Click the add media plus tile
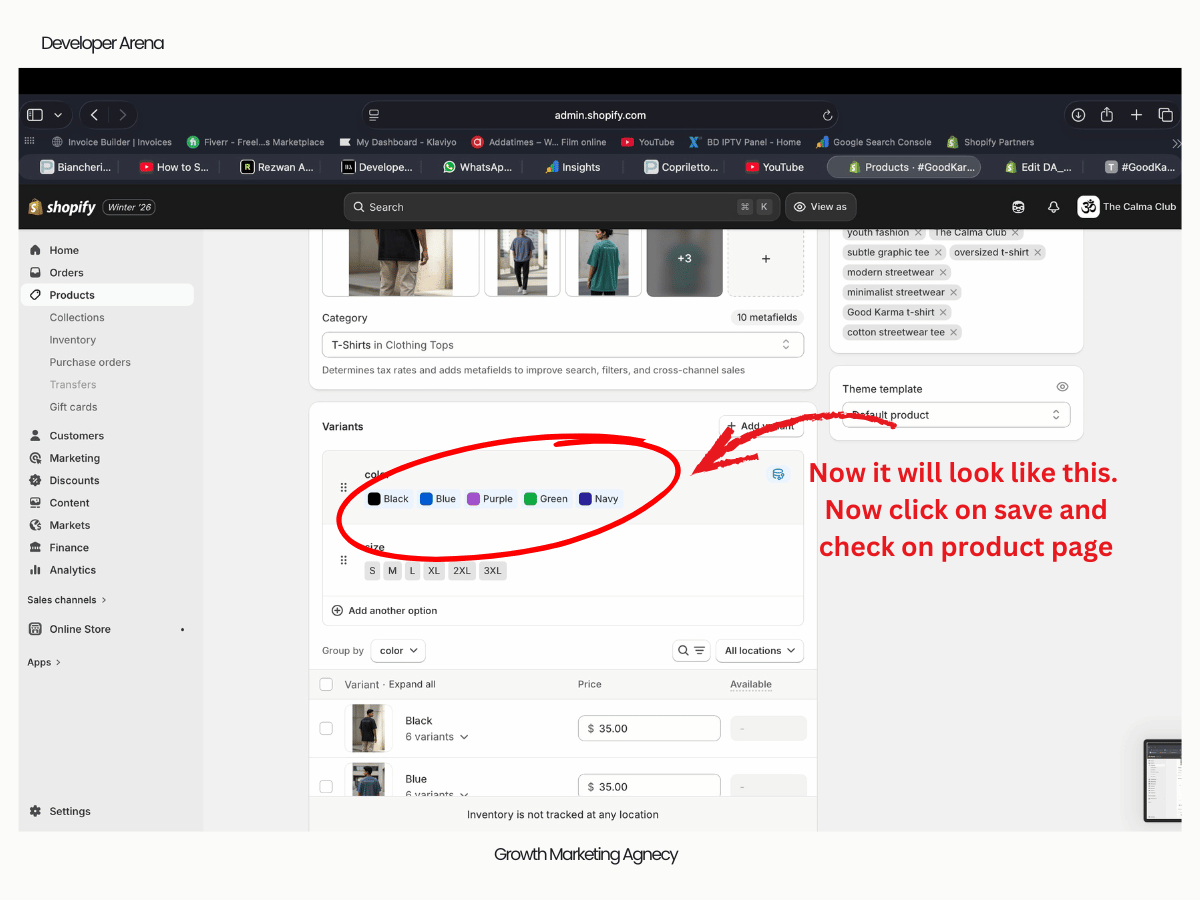The image size is (1200, 900). tap(765, 259)
